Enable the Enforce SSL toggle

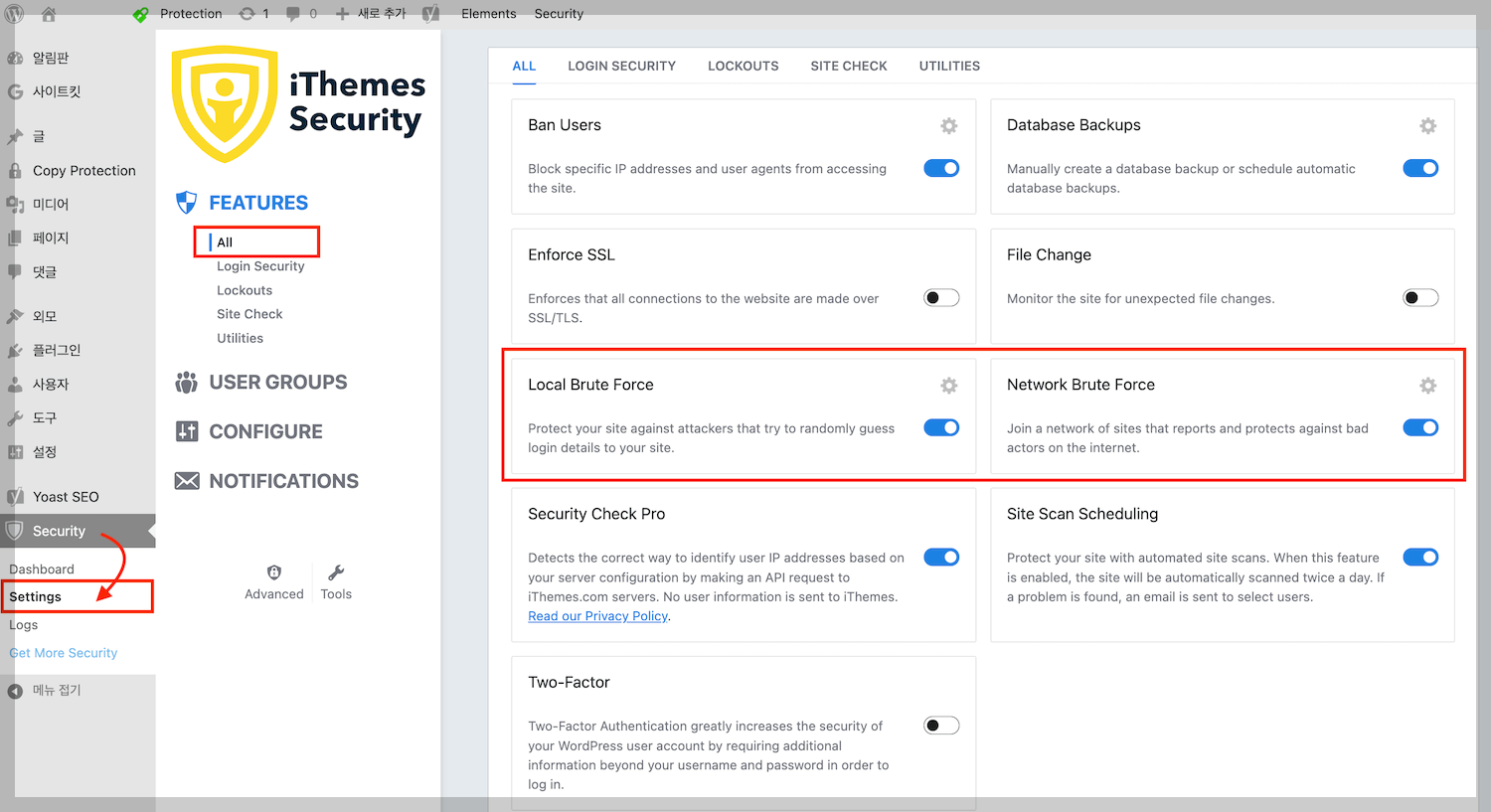[940, 297]
